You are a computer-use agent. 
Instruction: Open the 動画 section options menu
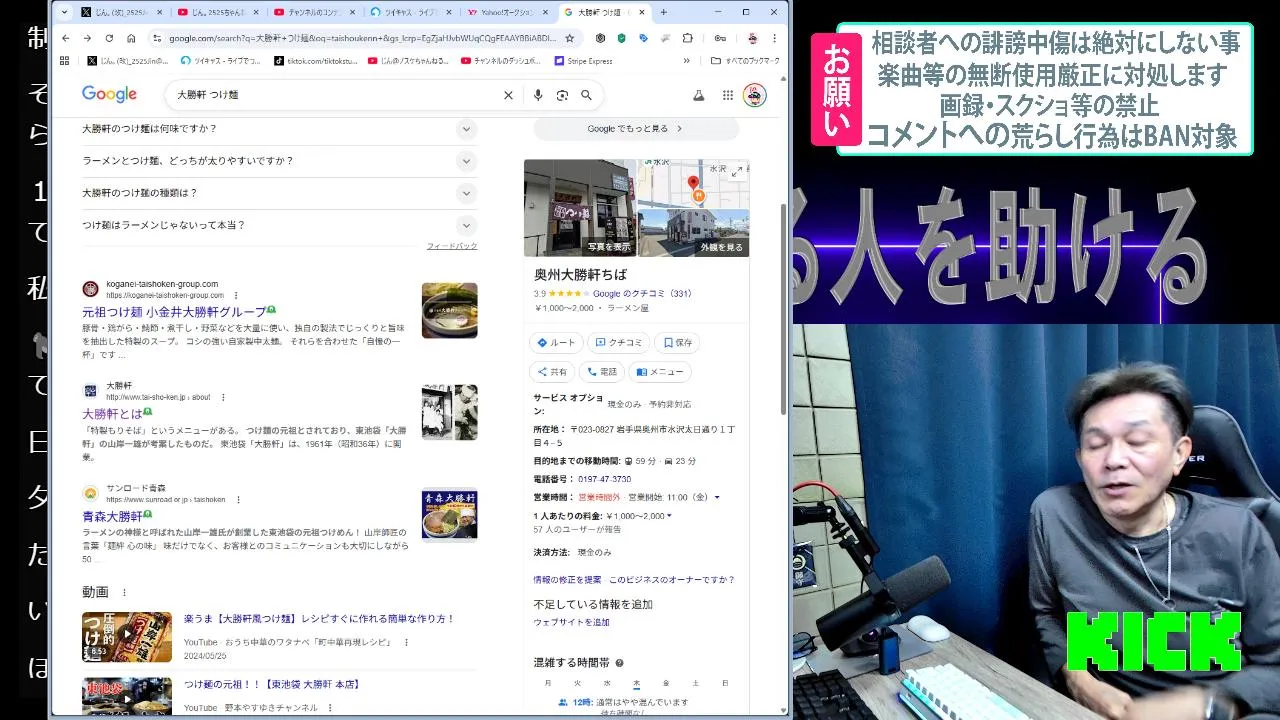(x=124, y=592)
